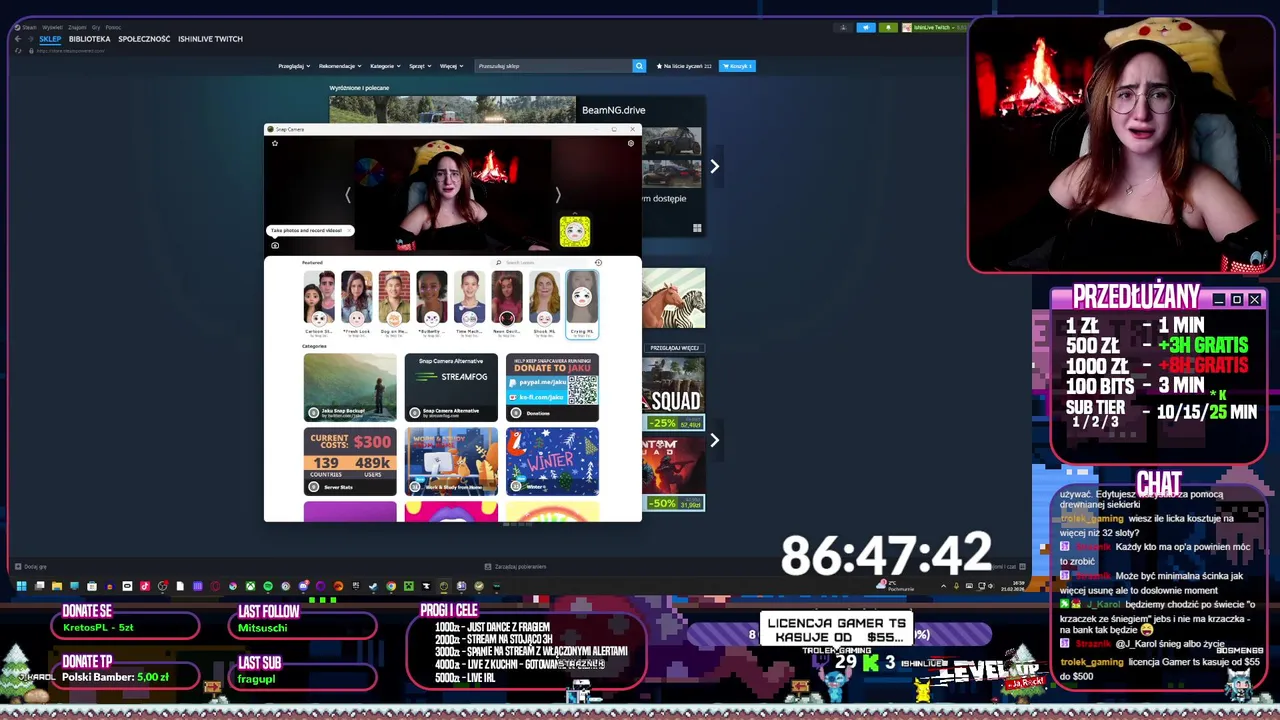
Task: Select the Time Machine lens
Action: (x=469, y=304)
